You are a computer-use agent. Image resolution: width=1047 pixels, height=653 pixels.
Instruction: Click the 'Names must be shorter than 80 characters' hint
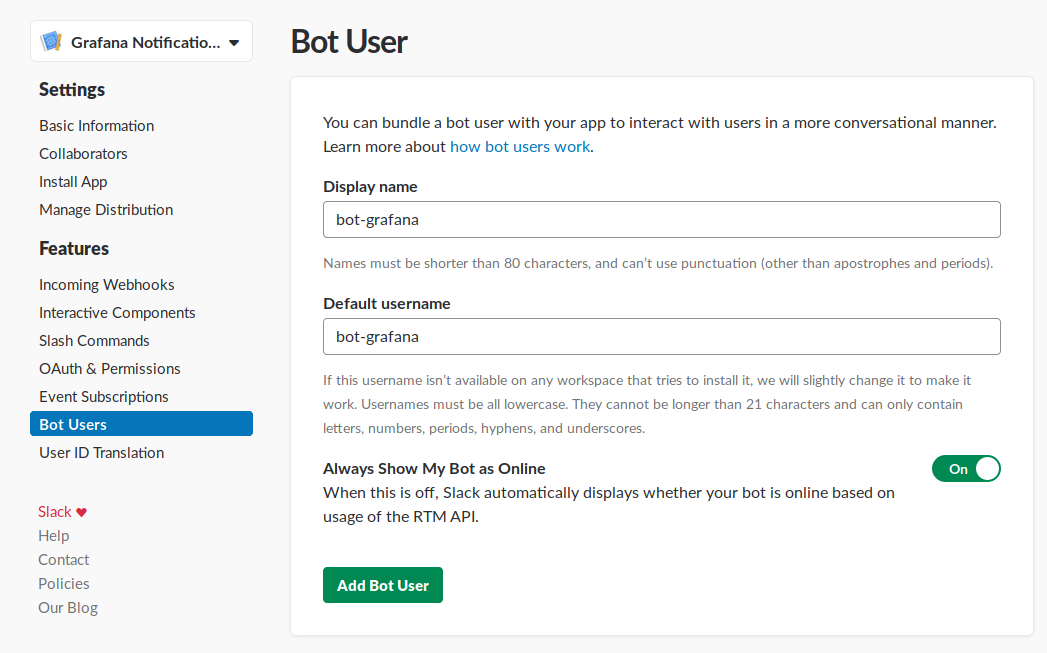pos(658,263)
